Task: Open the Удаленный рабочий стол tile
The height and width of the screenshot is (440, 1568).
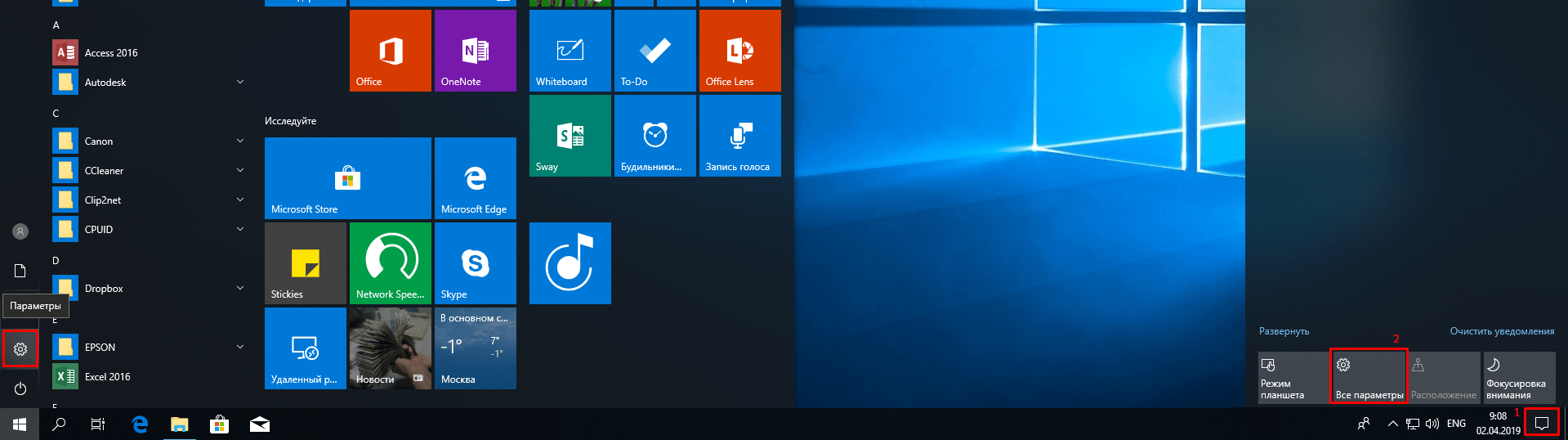Action: point(305,348)
